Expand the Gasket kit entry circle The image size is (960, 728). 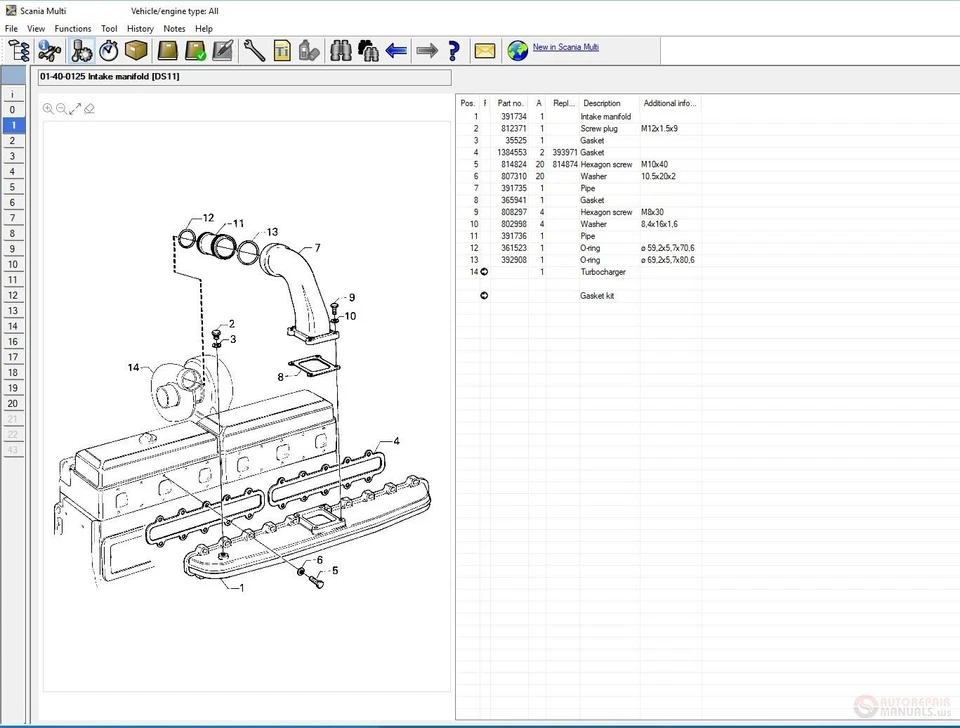[x=483, y=295]
